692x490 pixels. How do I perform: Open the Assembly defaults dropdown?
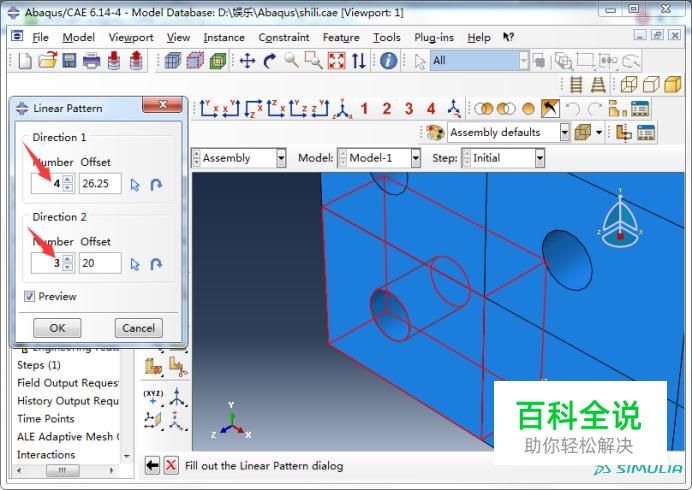pos(564,132)
